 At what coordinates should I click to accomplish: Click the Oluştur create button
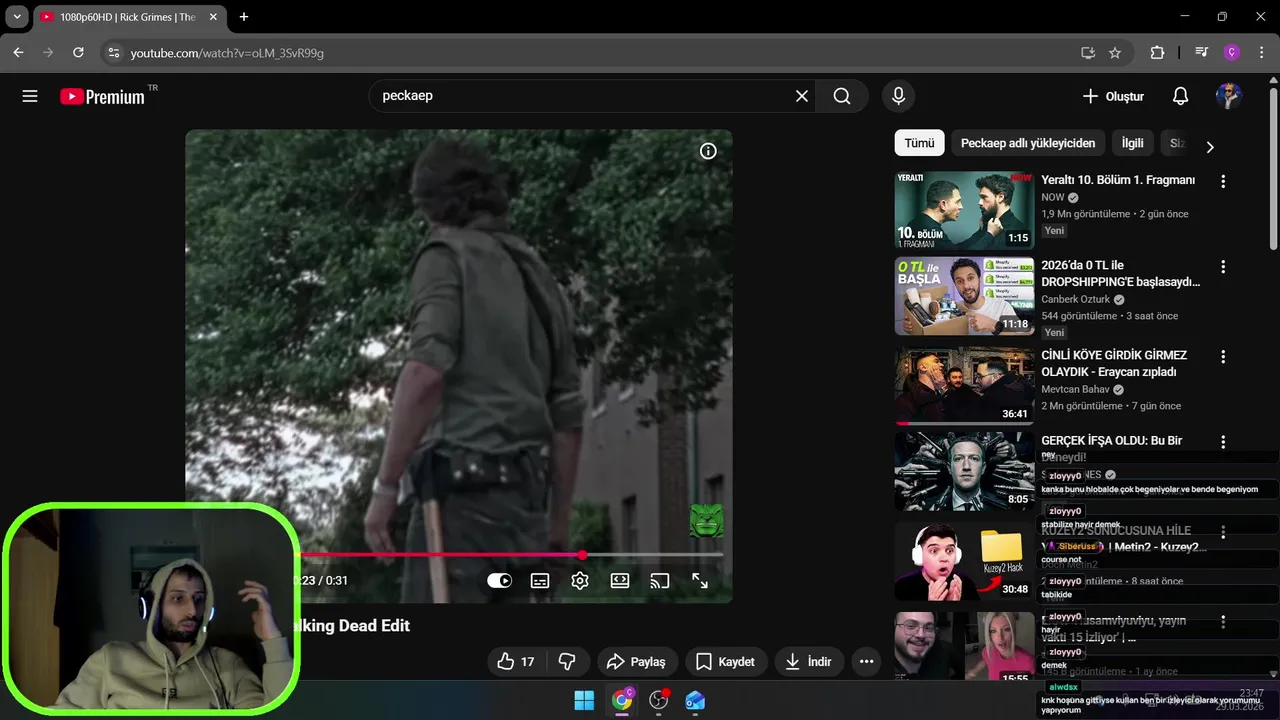[x=1113, y=96]
